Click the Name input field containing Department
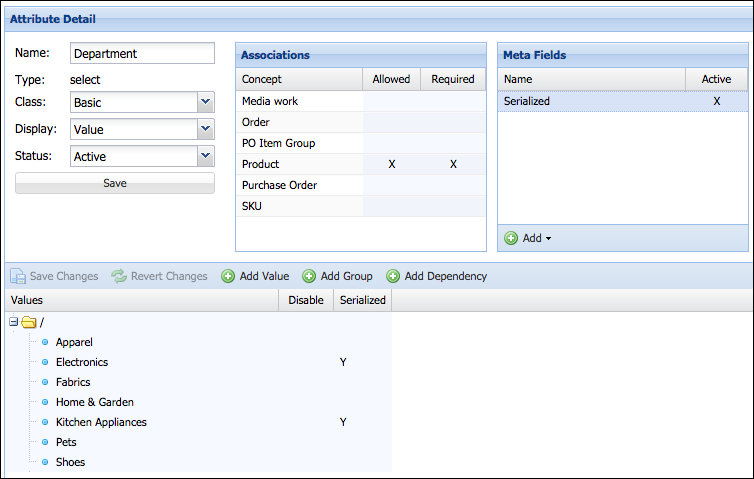Screen dimensions: 754x479 (x=142, y=53)
